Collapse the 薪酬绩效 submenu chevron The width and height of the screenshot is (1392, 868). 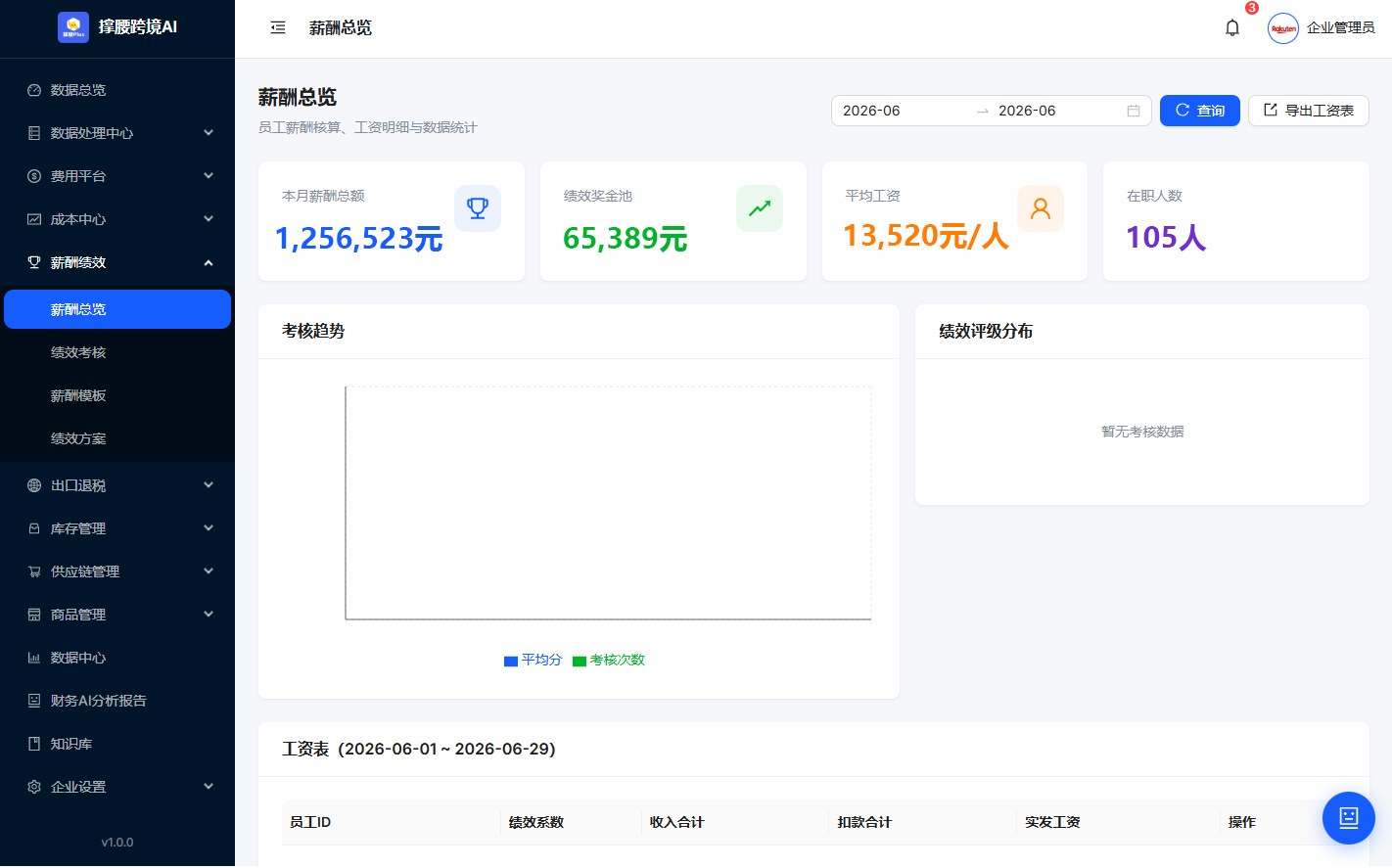pos(209,262)
